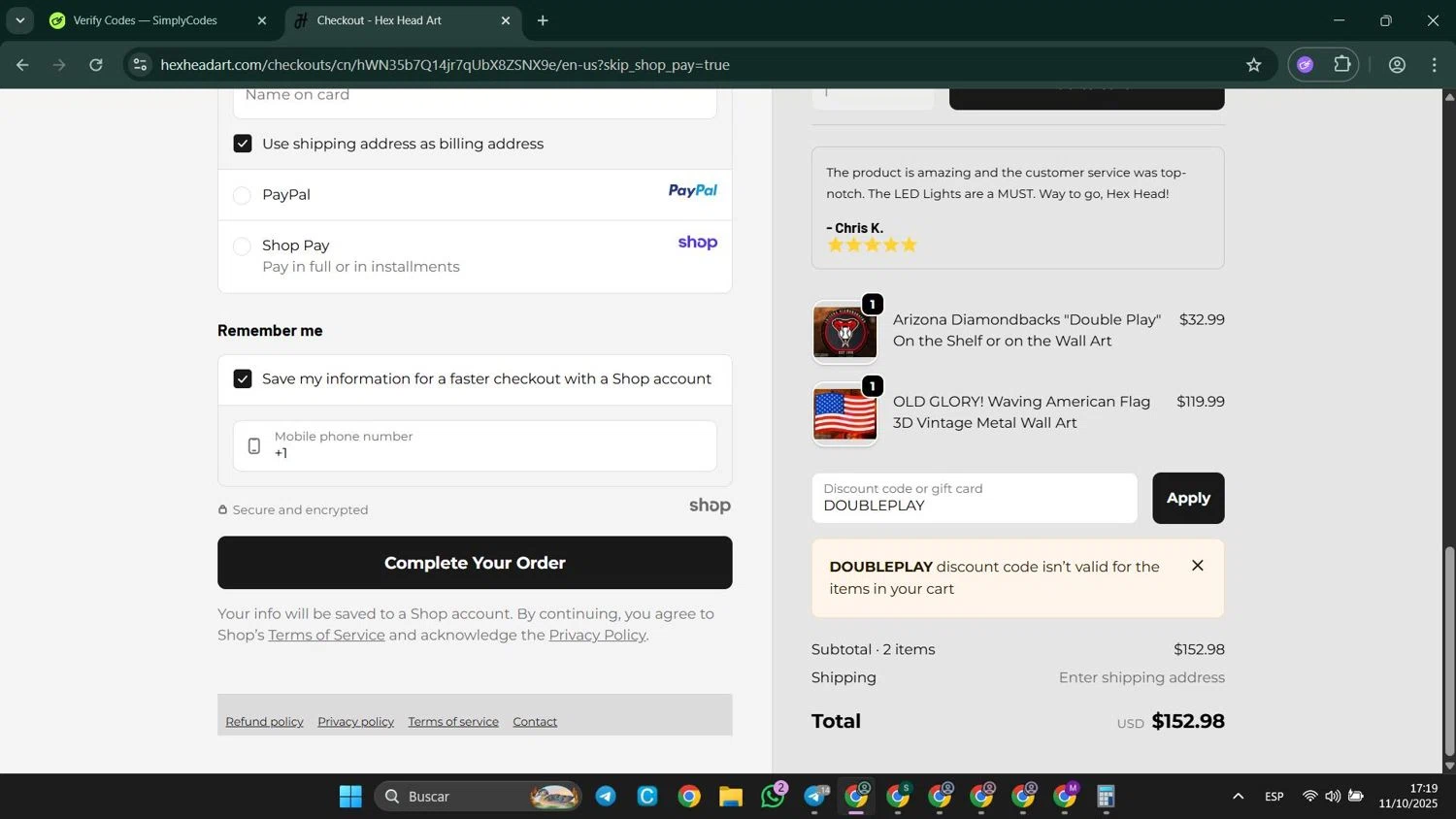
Task: Open the Contact footer link
Action: pyautogui.click(x=535, y=722)
